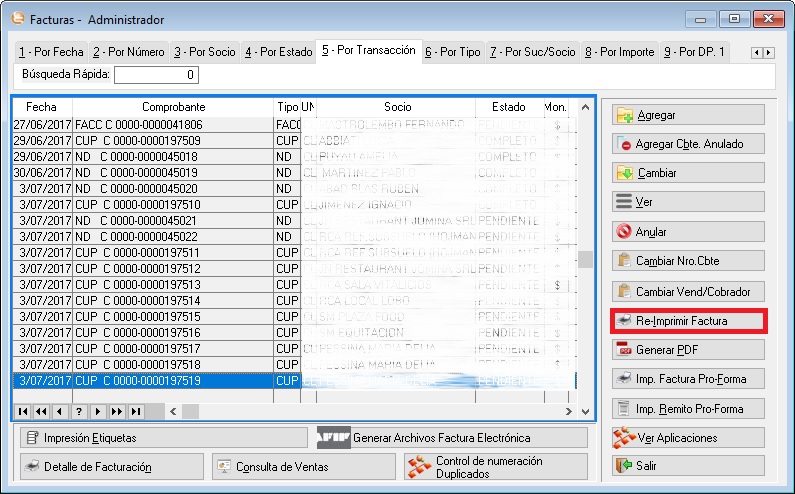Click the AFIP logo icon
The width and height of the screenshot is (795, 494).
[333, 437]
